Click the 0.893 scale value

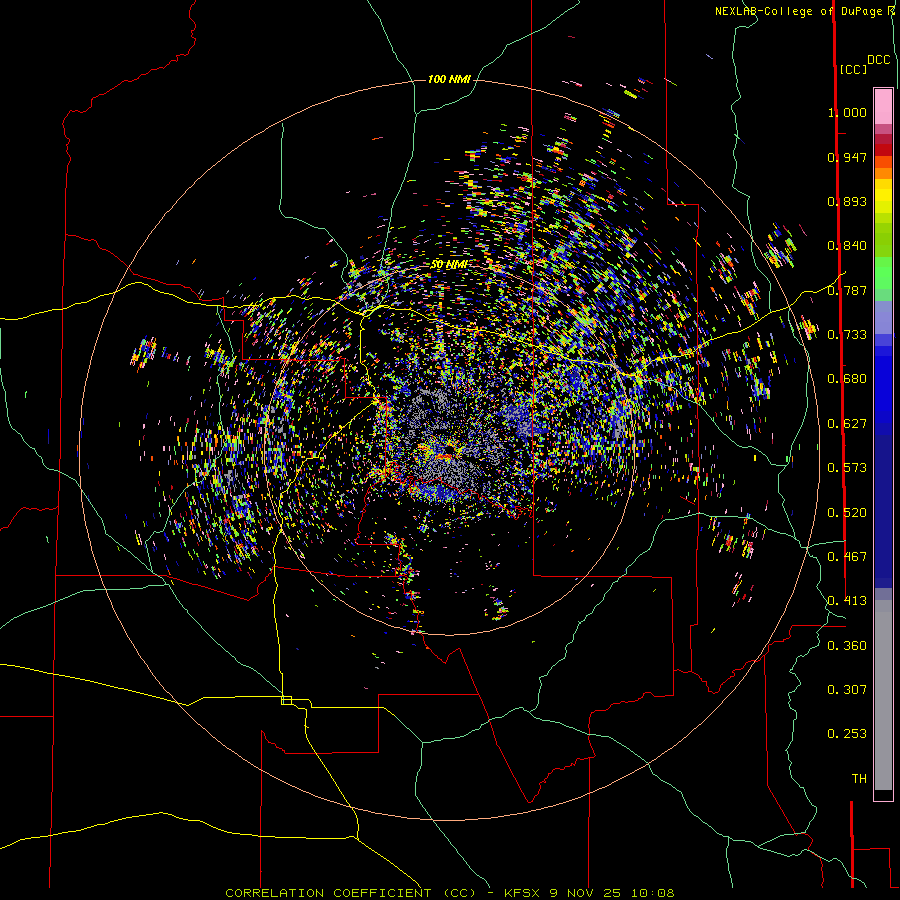point(847,201)
